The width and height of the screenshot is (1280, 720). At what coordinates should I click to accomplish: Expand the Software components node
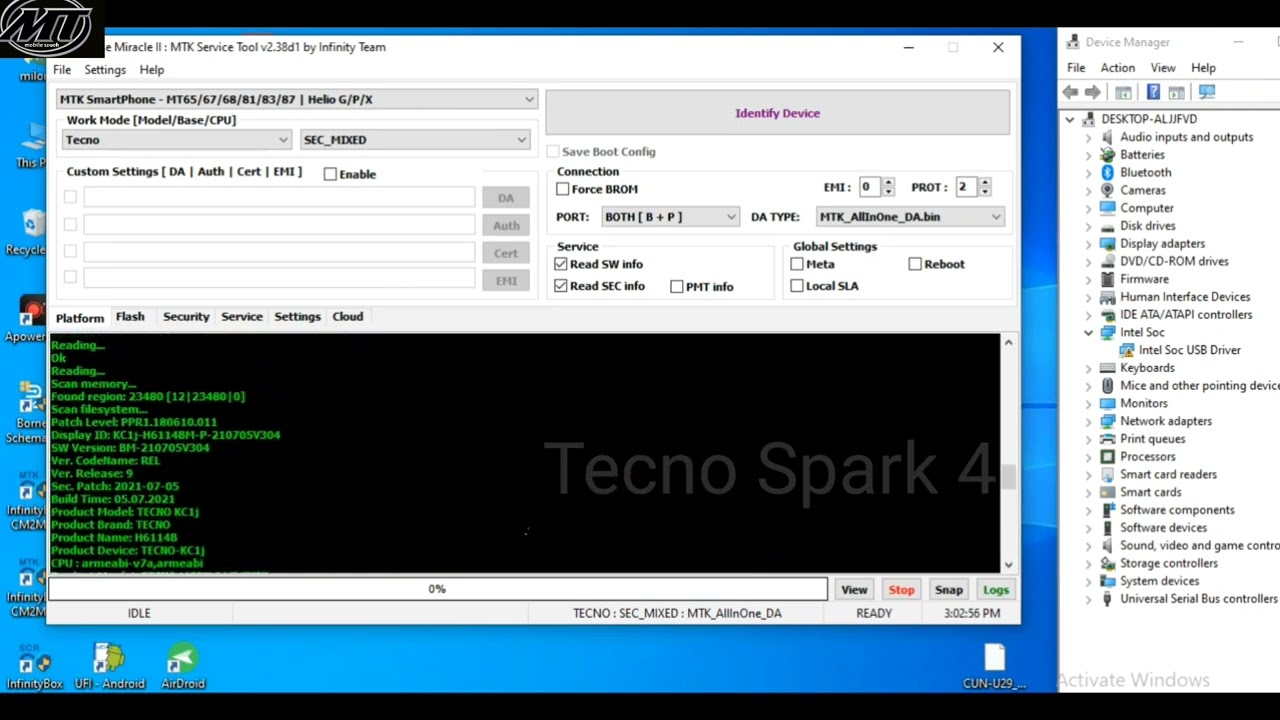(1088, 510)
